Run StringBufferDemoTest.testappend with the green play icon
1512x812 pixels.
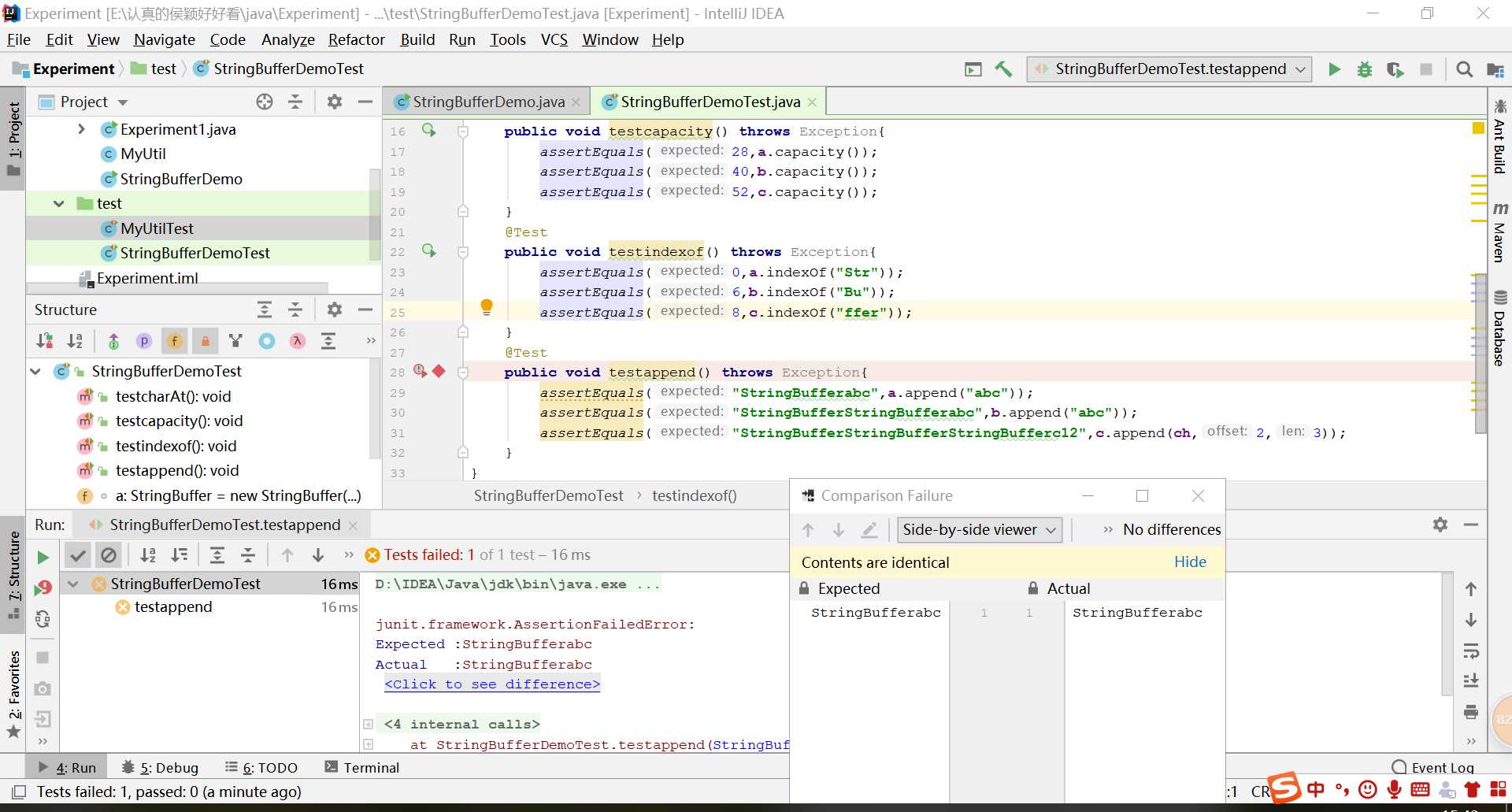coord(1334,69)
